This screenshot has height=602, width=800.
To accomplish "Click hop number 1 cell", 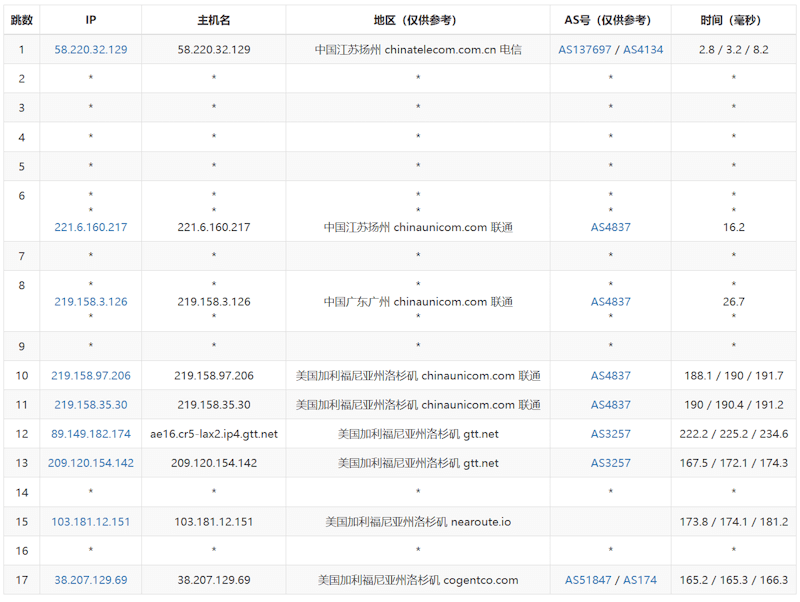I will tap(21, 49).
